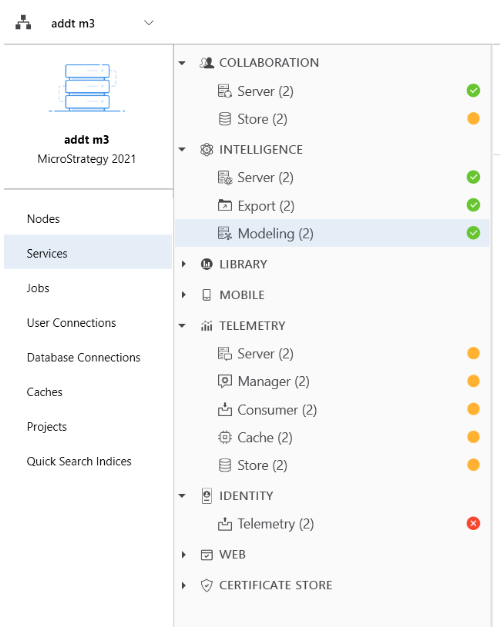Click the green status check for Modeling
This screenshot has height=637, width=500.
pyautogui.click(x=473, y=233)
